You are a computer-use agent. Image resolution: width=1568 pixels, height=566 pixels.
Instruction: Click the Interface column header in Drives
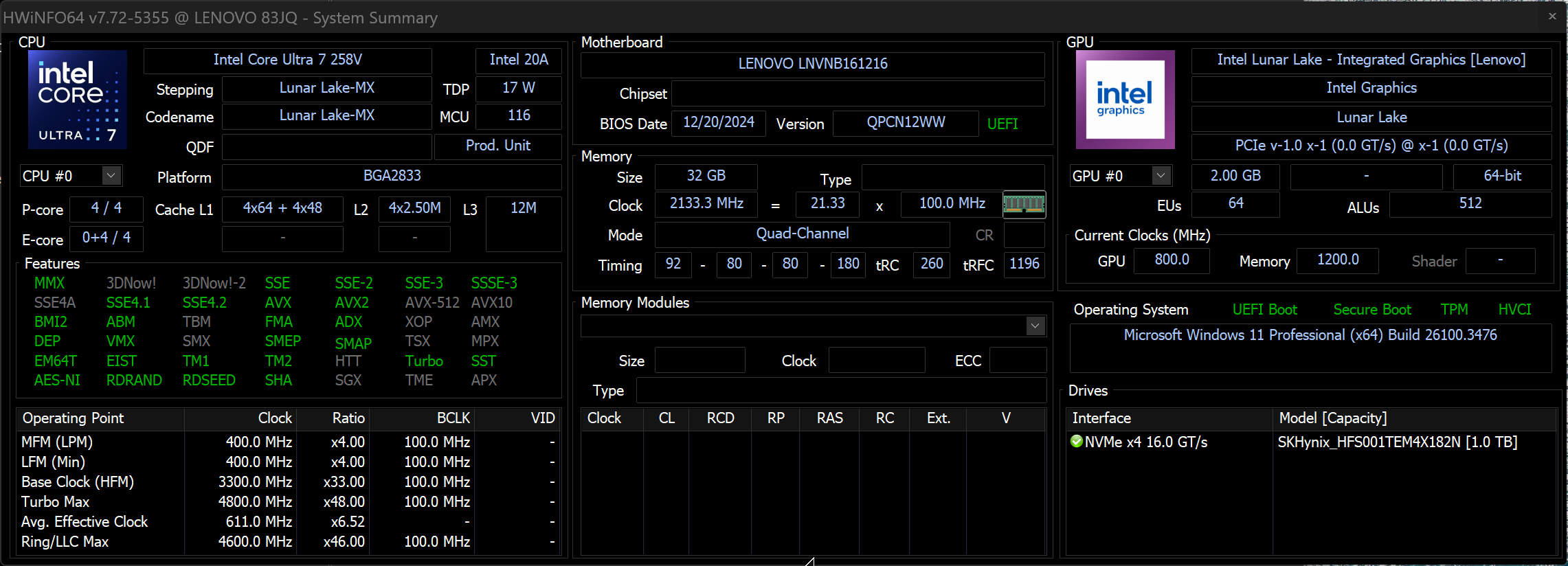point(1169,418)
